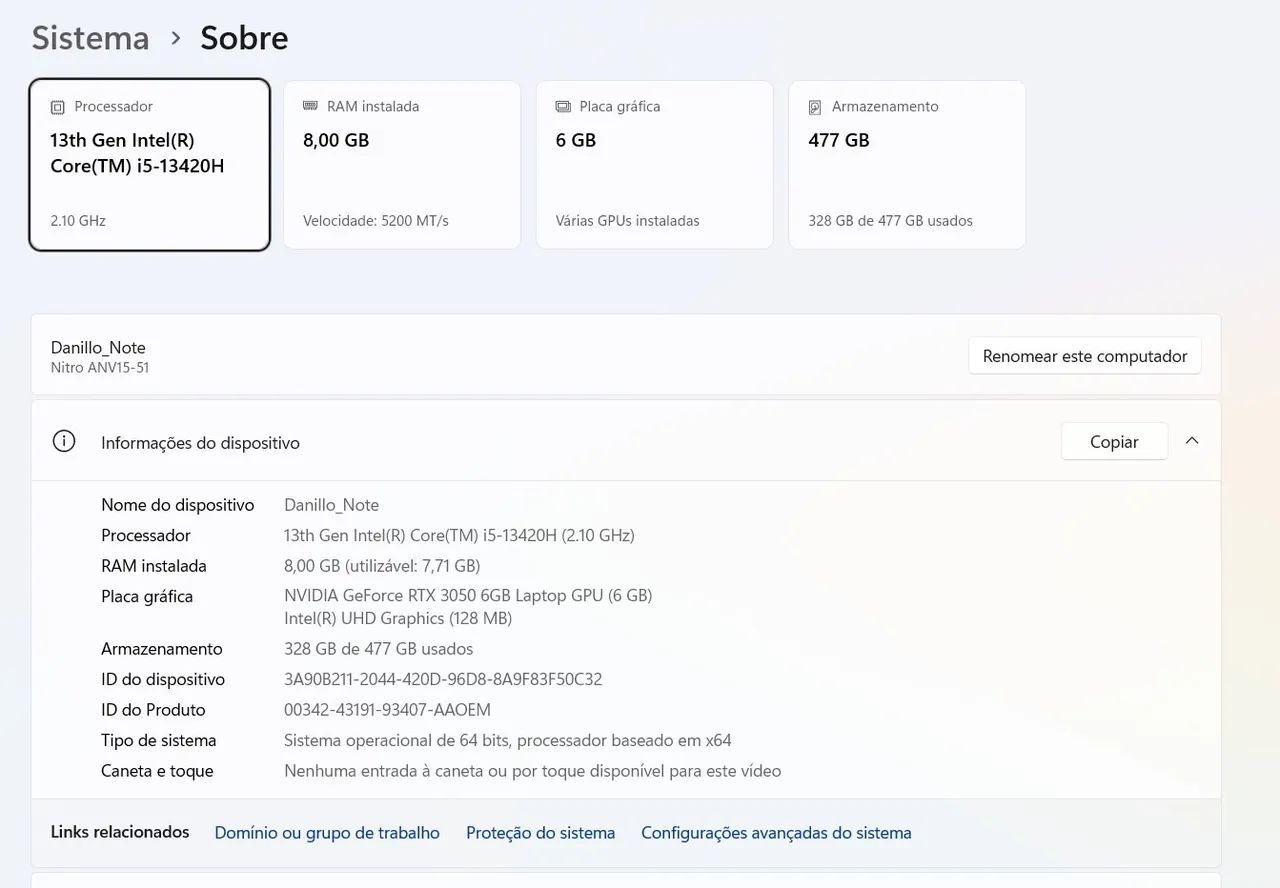Click Renomear este computador button

[1085, 356]
